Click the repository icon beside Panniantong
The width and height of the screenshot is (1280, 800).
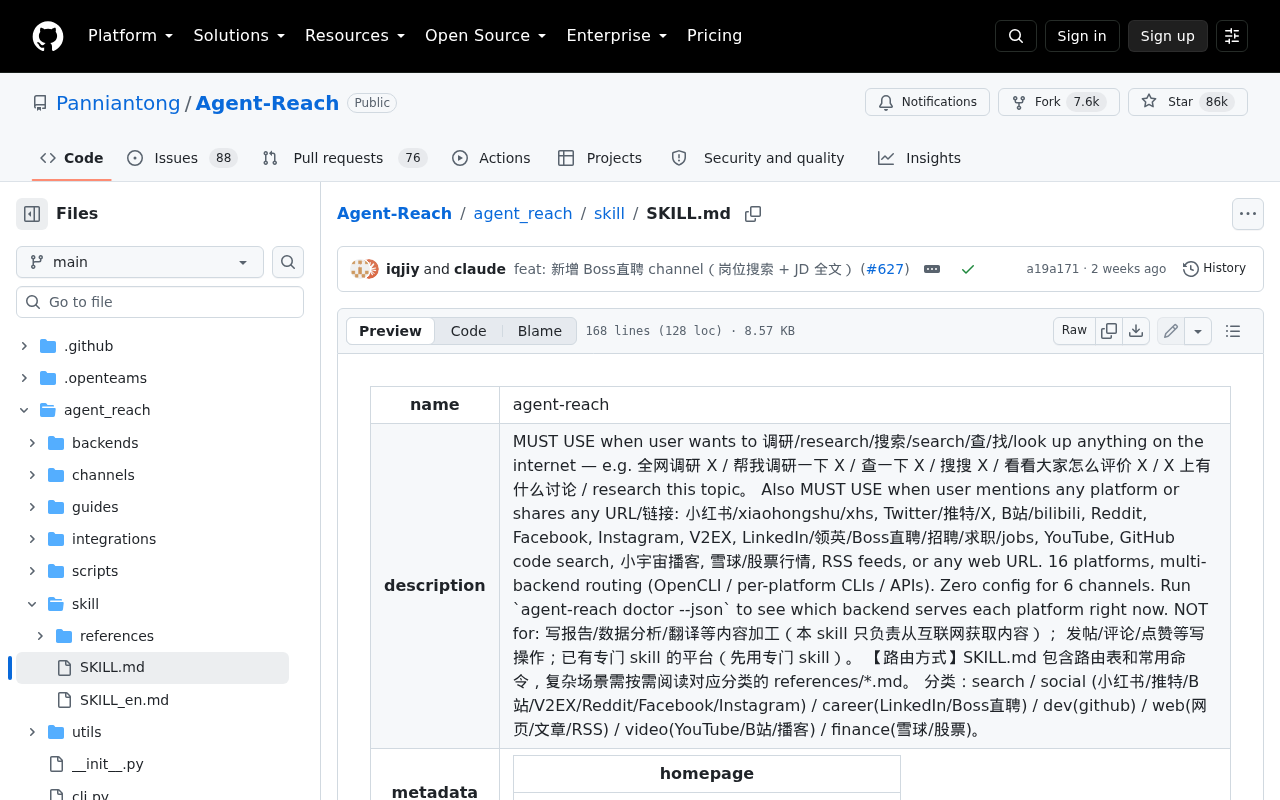40,103
